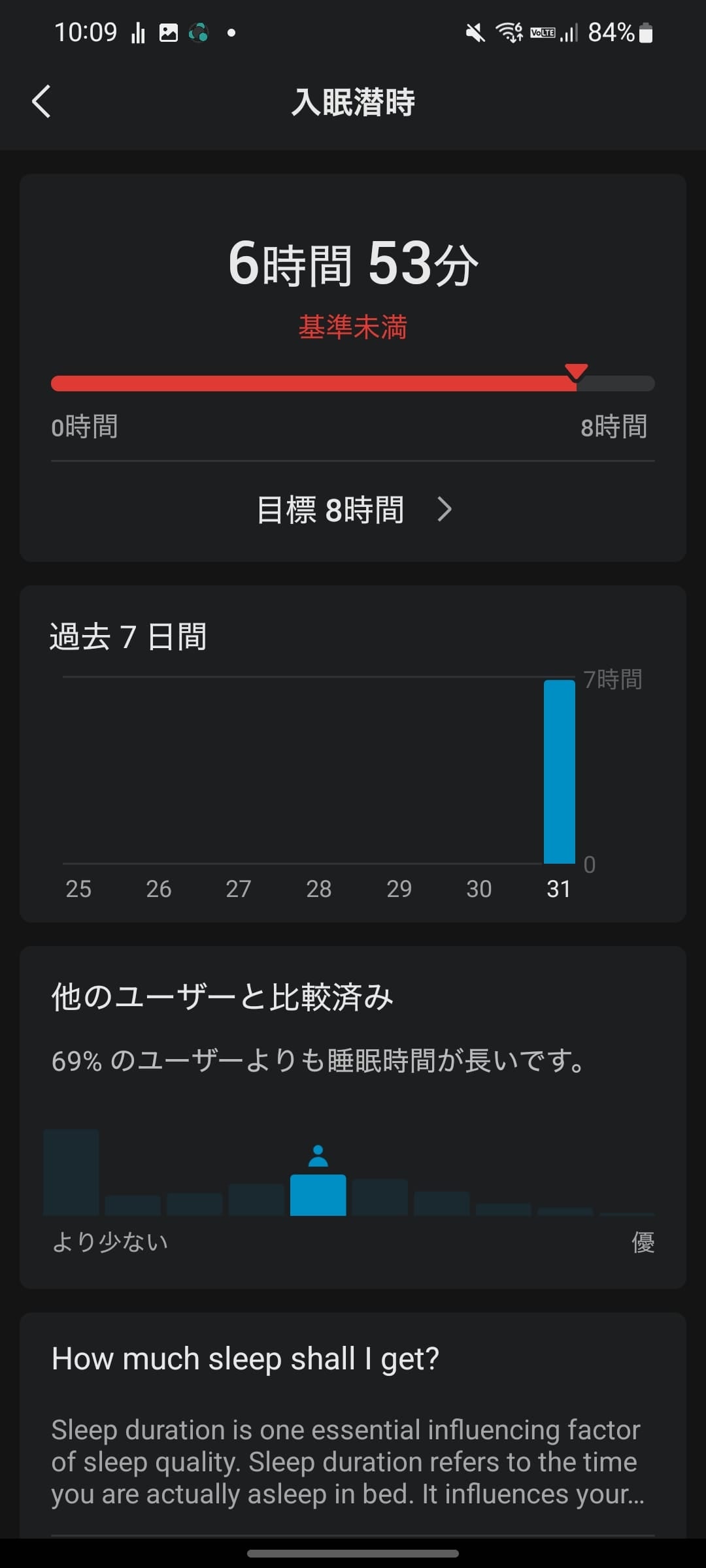
Task: Tap the battery icon in status bar
Action: coord(646,33)
